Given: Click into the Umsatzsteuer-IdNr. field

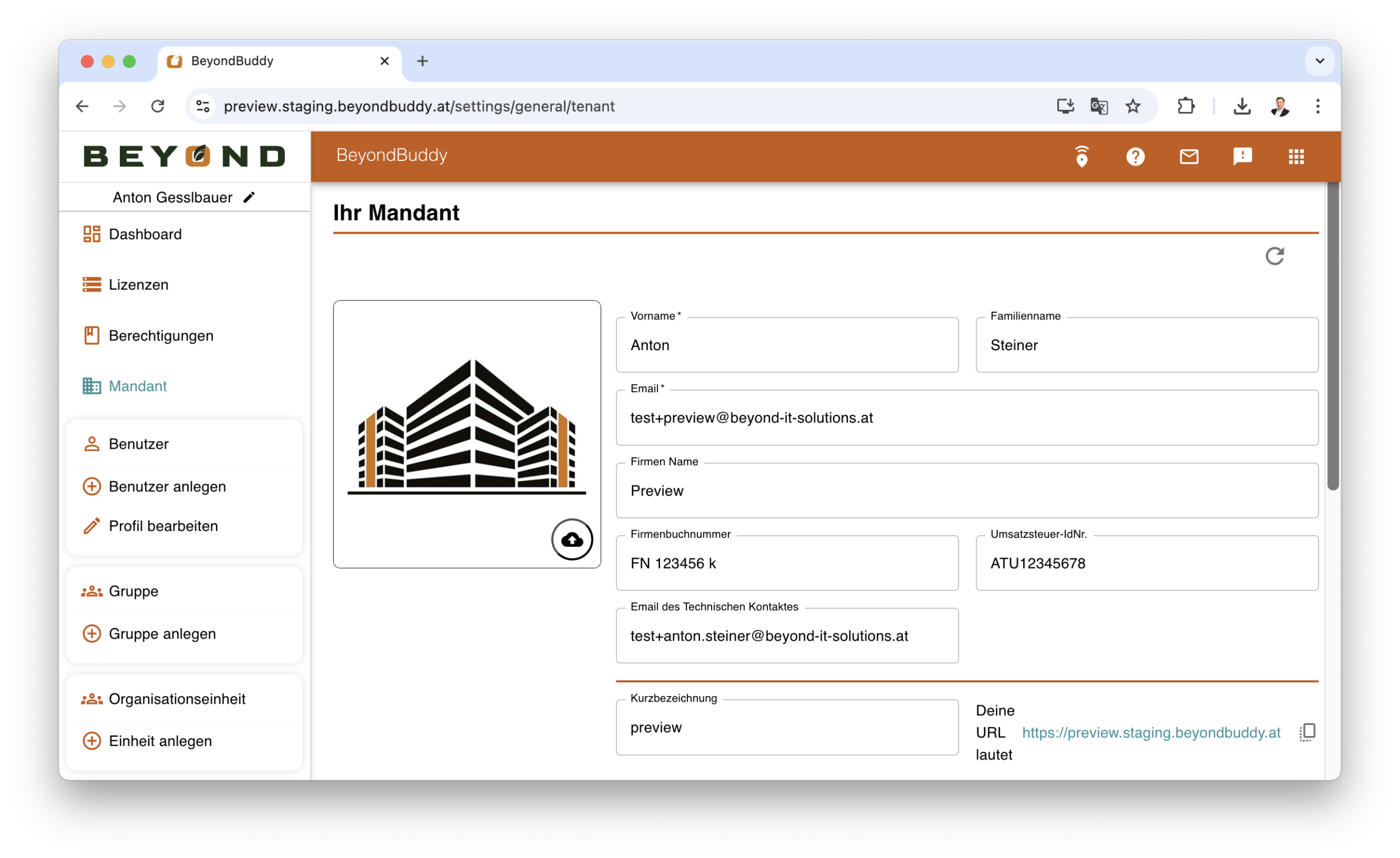Looking at the screenshot, I should pos(1146,563).
